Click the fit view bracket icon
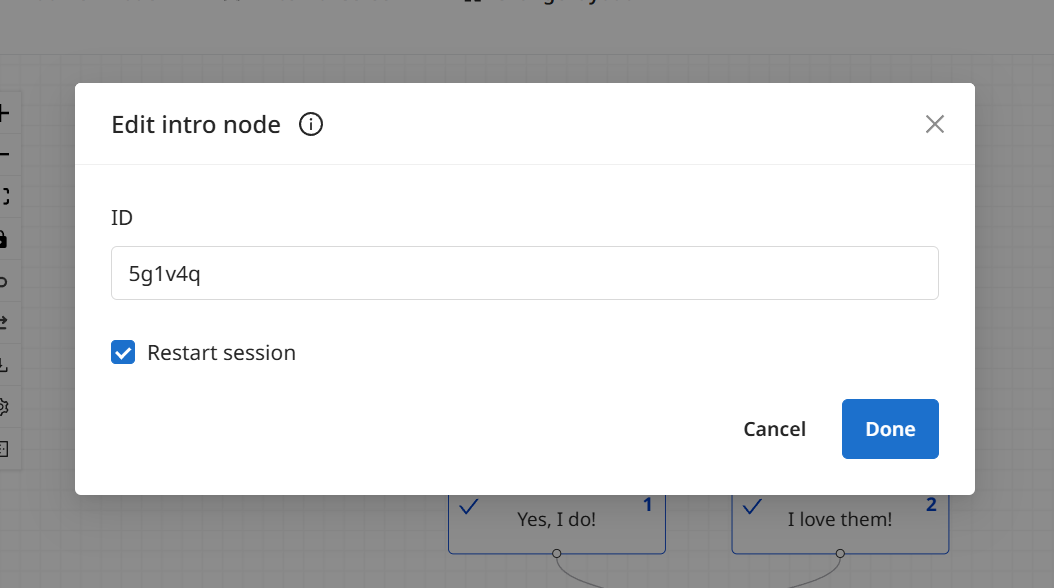This screenshot has width=1054, height=588. click(x=4, y=197)
